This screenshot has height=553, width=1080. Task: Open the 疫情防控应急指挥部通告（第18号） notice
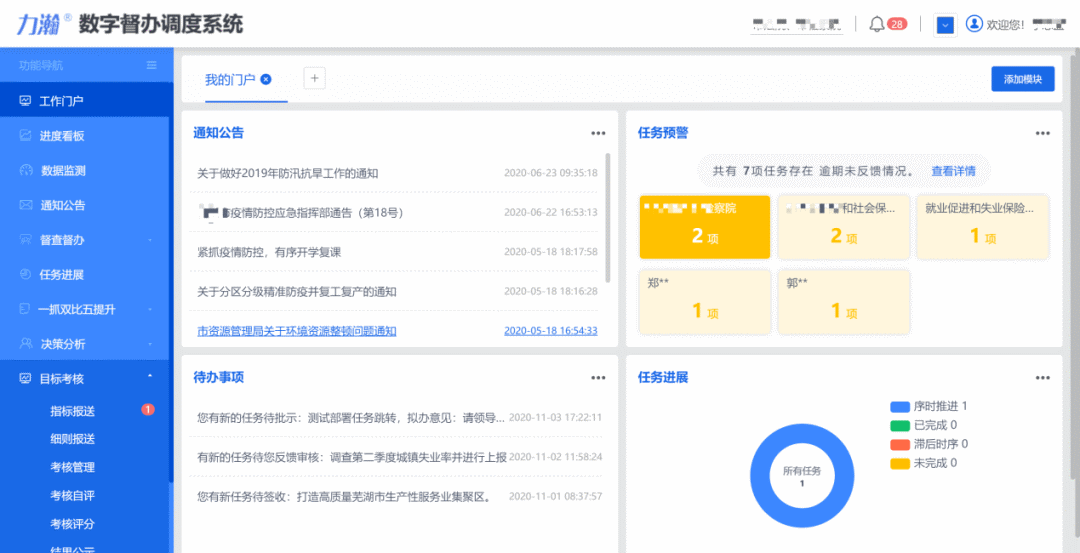click(x=300, y=213)
